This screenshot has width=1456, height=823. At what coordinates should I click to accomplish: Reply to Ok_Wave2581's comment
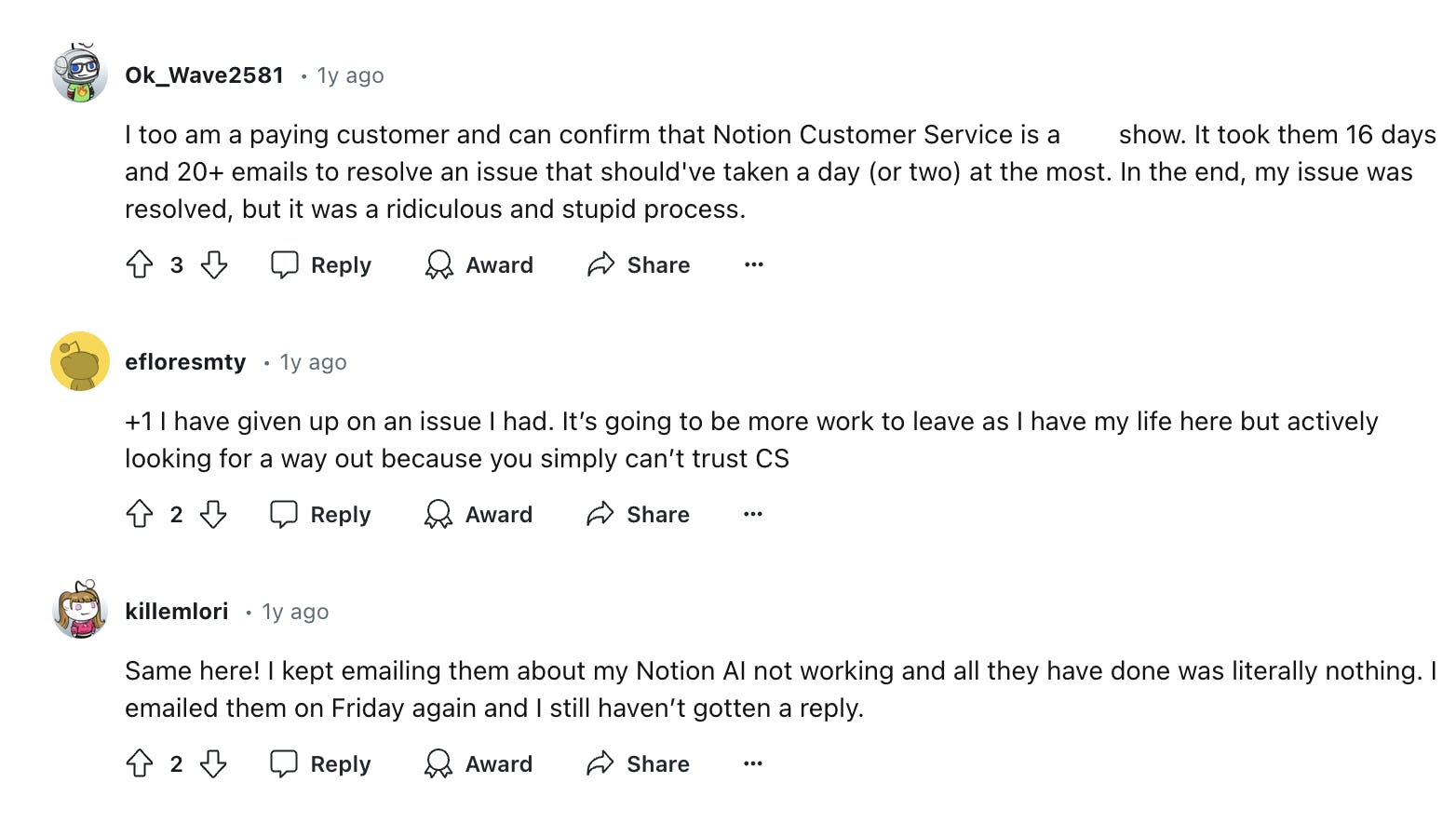[320, 264]
